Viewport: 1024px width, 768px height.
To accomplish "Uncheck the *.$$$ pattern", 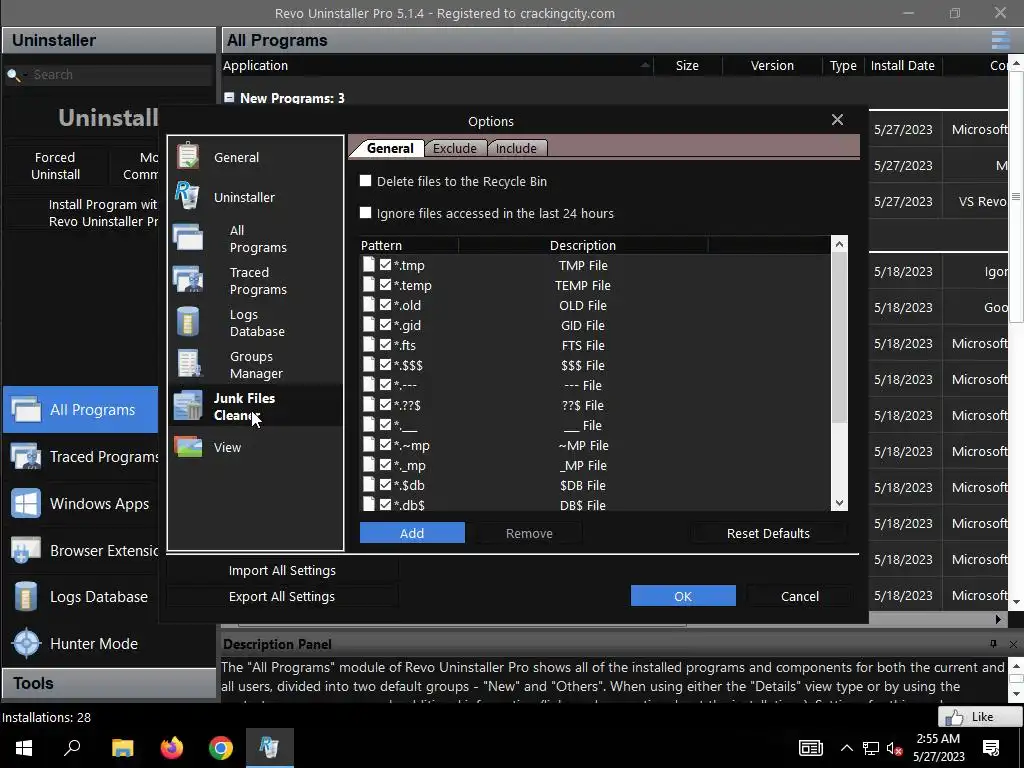I will point(385,364).
